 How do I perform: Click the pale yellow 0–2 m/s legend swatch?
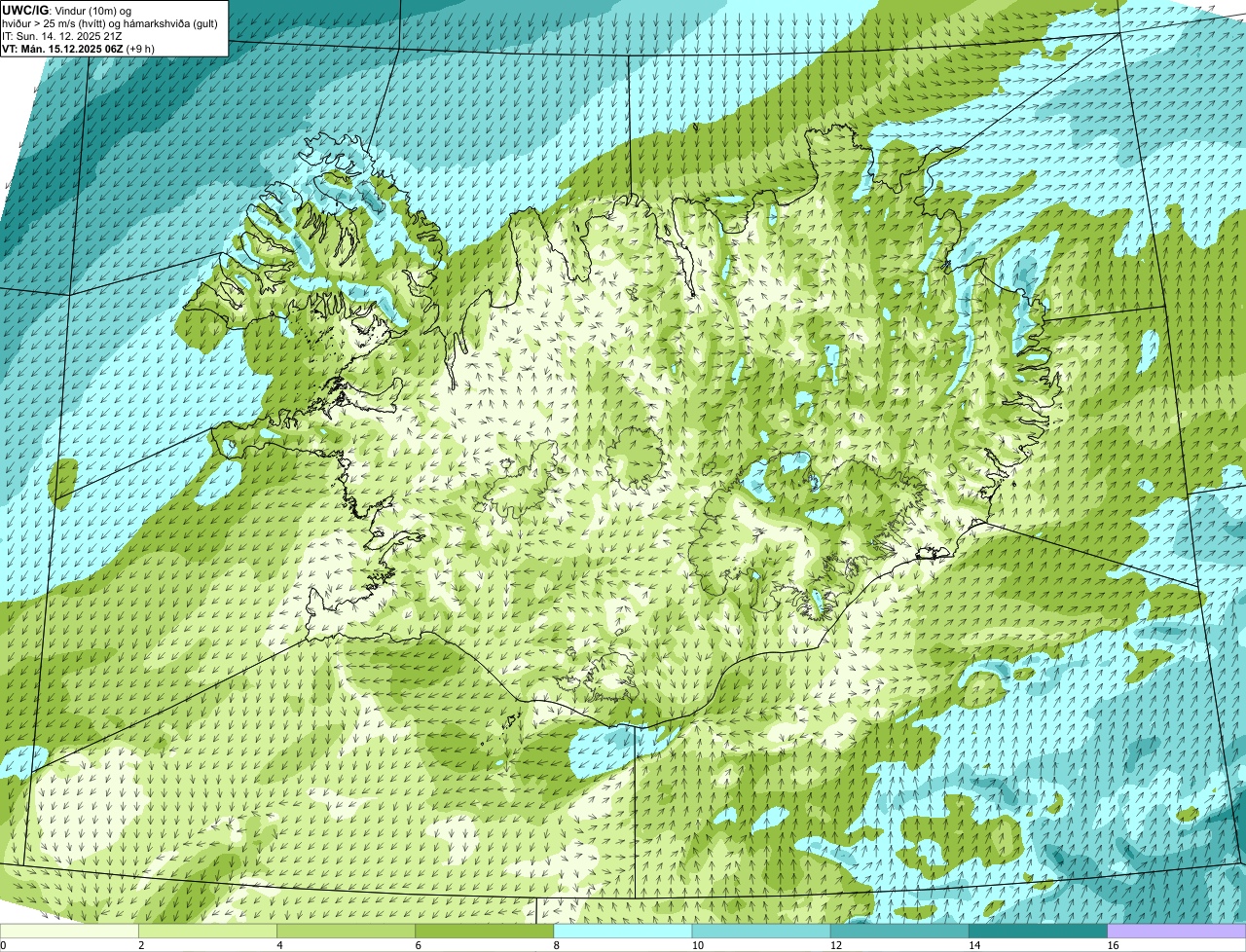click(69, 932)
